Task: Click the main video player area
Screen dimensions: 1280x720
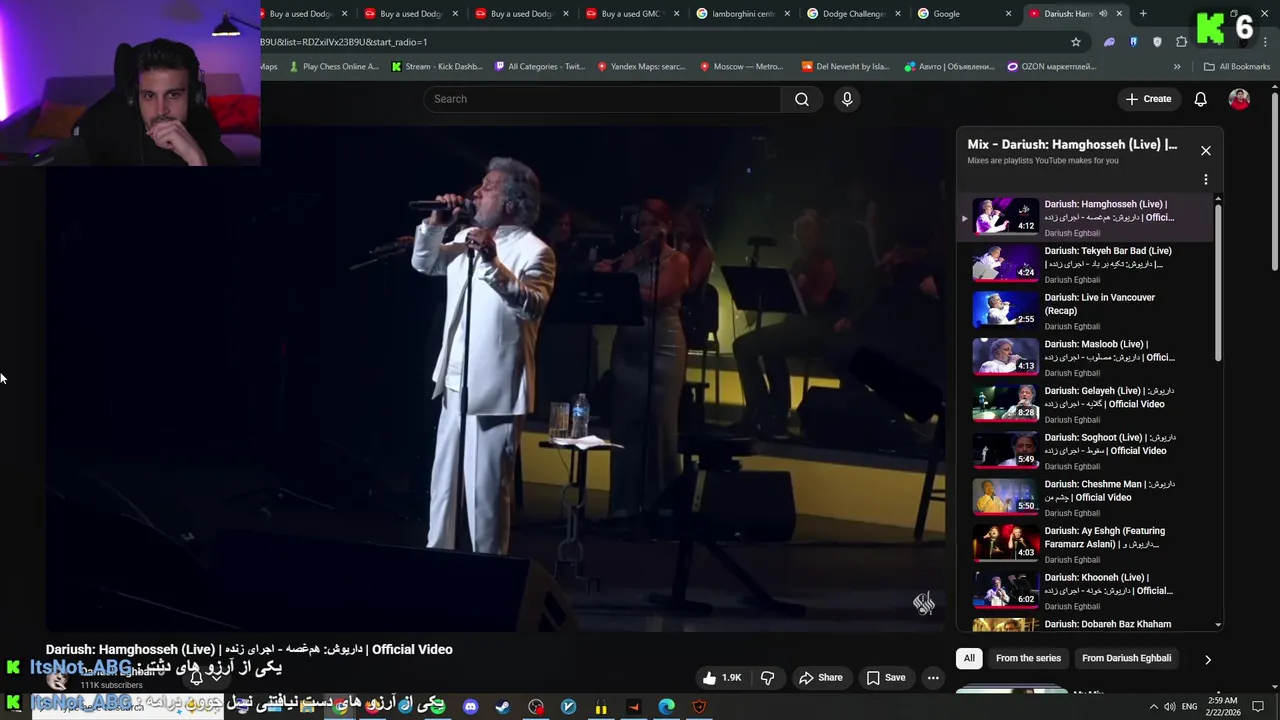Action: (496, 378)
